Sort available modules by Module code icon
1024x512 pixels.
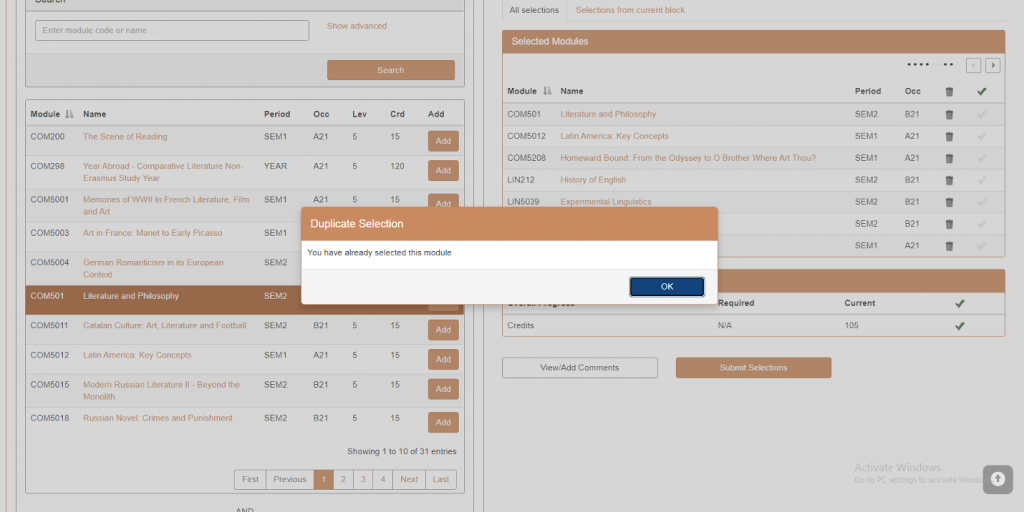(x=70, y=114)
